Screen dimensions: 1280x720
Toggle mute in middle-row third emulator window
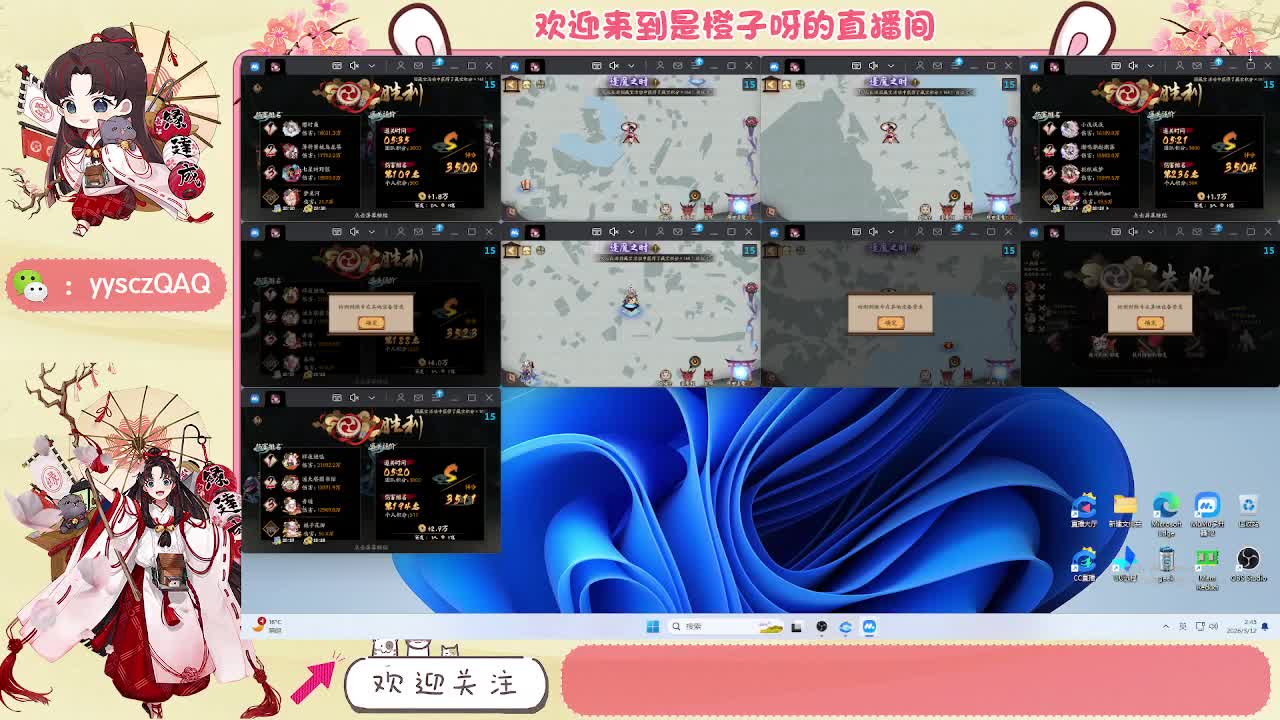[874, 232]
